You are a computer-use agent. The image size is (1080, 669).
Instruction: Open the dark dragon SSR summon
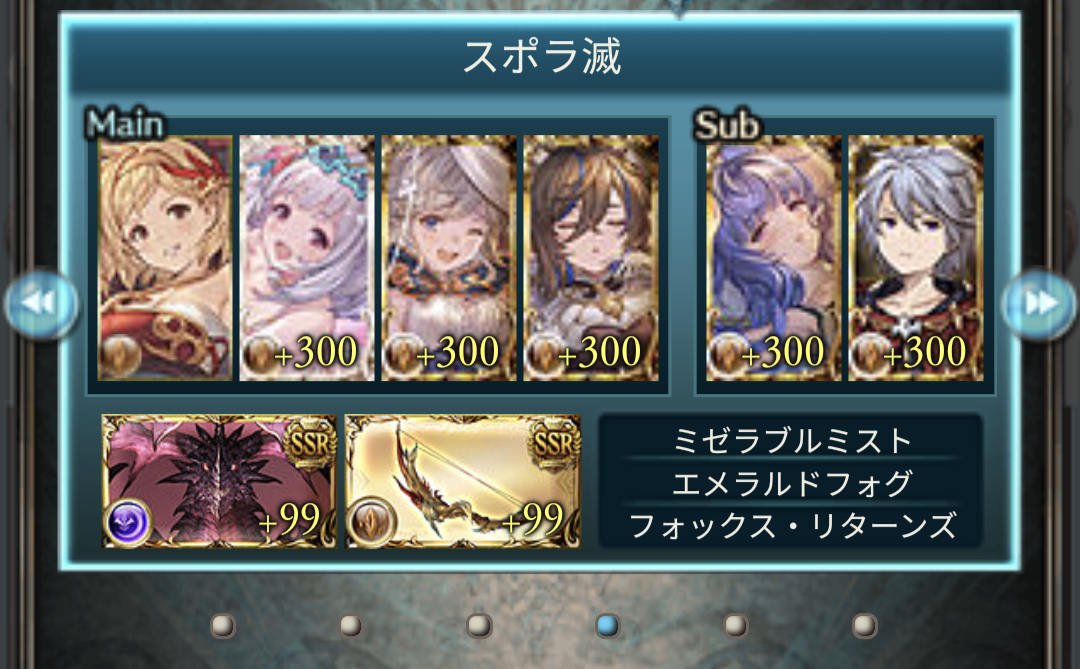(219, 481)
